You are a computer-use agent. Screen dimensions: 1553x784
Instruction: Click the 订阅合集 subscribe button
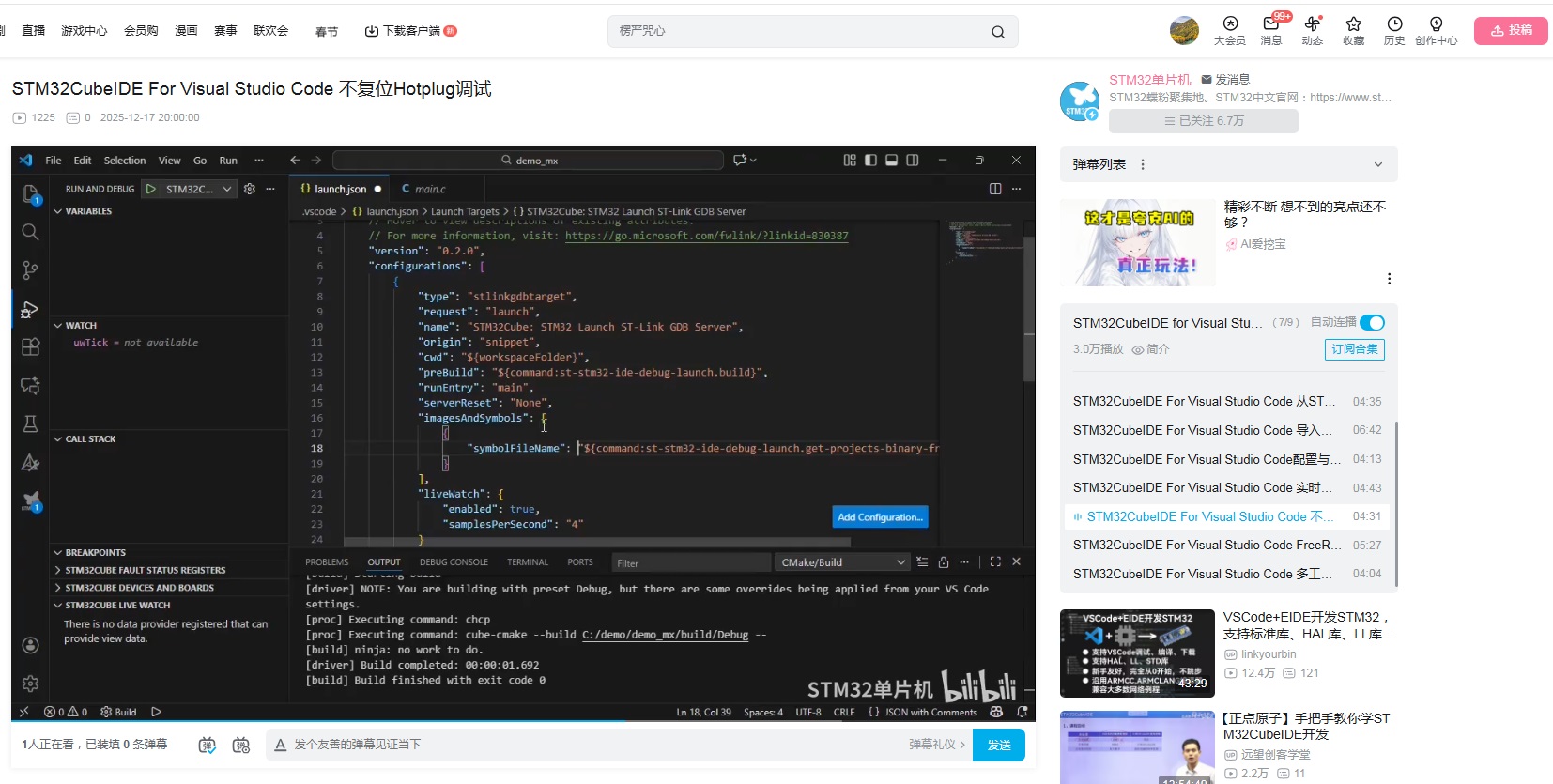coord(1354,349)
